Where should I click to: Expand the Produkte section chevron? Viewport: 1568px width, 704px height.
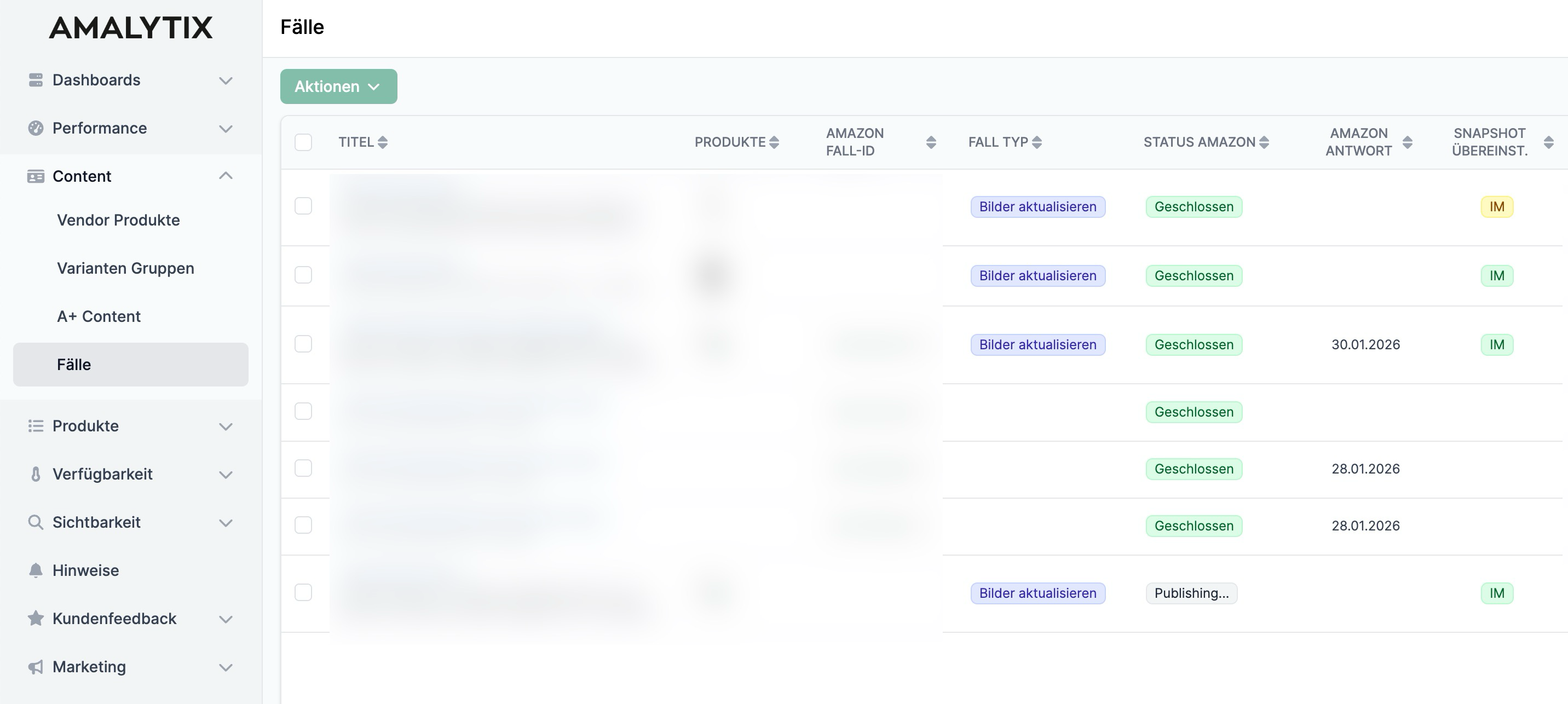226,426
